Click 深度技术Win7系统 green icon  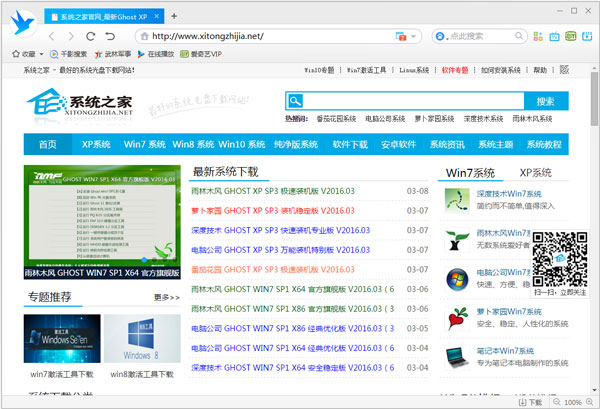click(457, 200)
